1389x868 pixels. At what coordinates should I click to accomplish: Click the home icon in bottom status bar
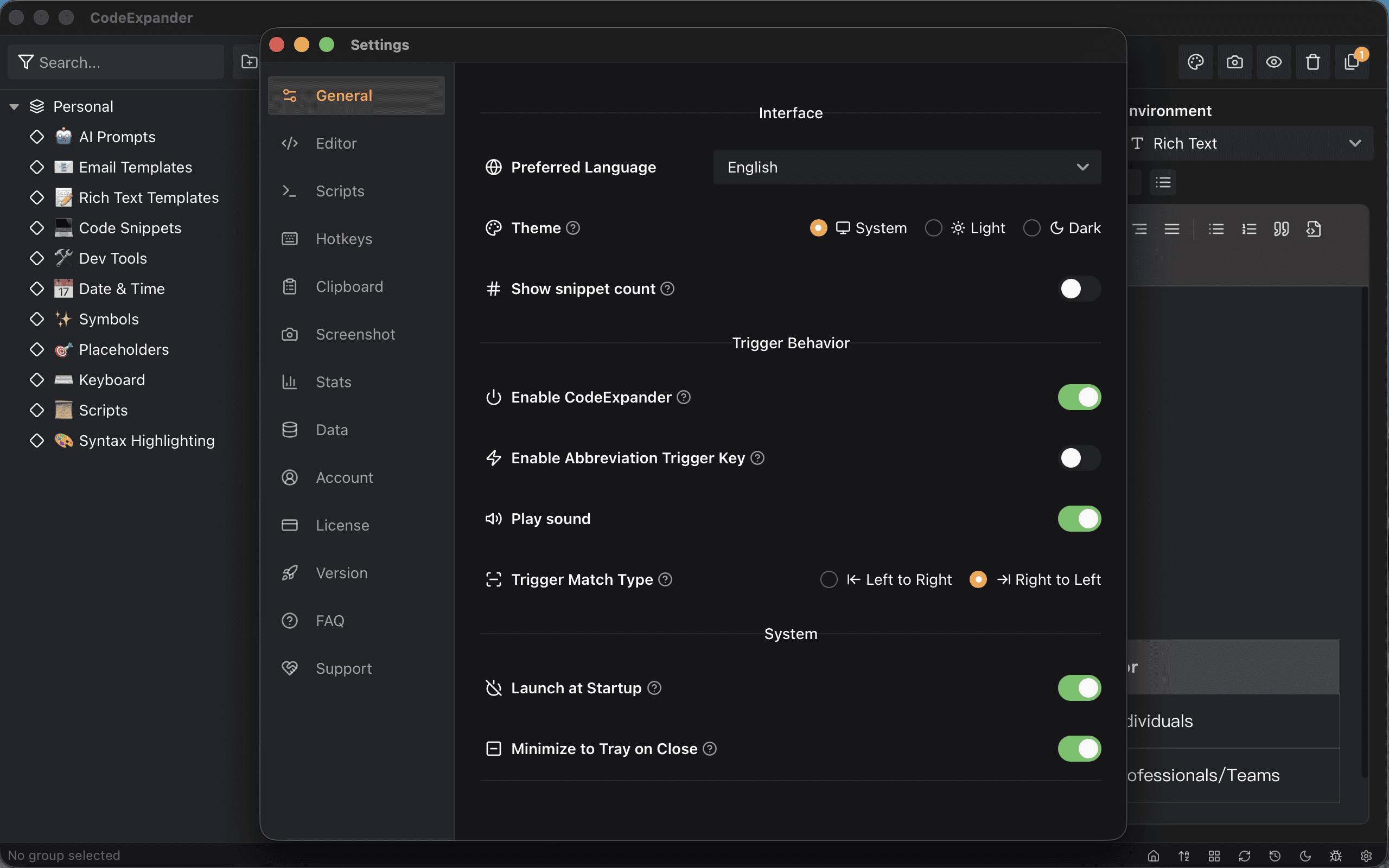[x=1153, y=856]
